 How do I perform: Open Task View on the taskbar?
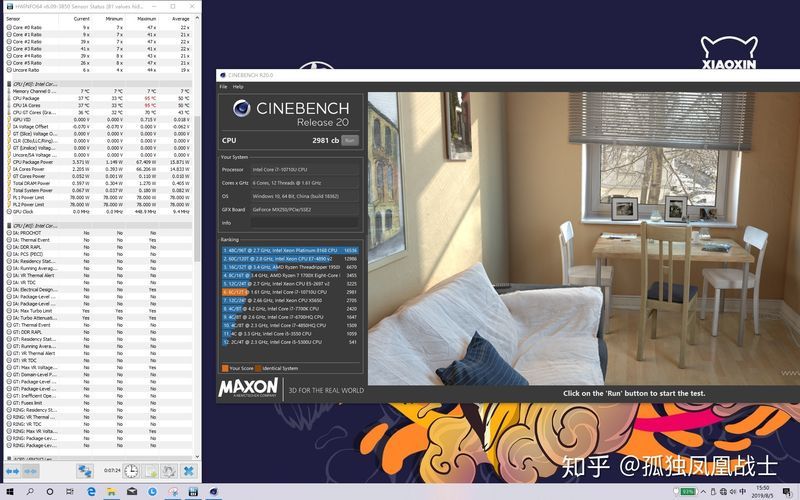[x=70, y=492]
